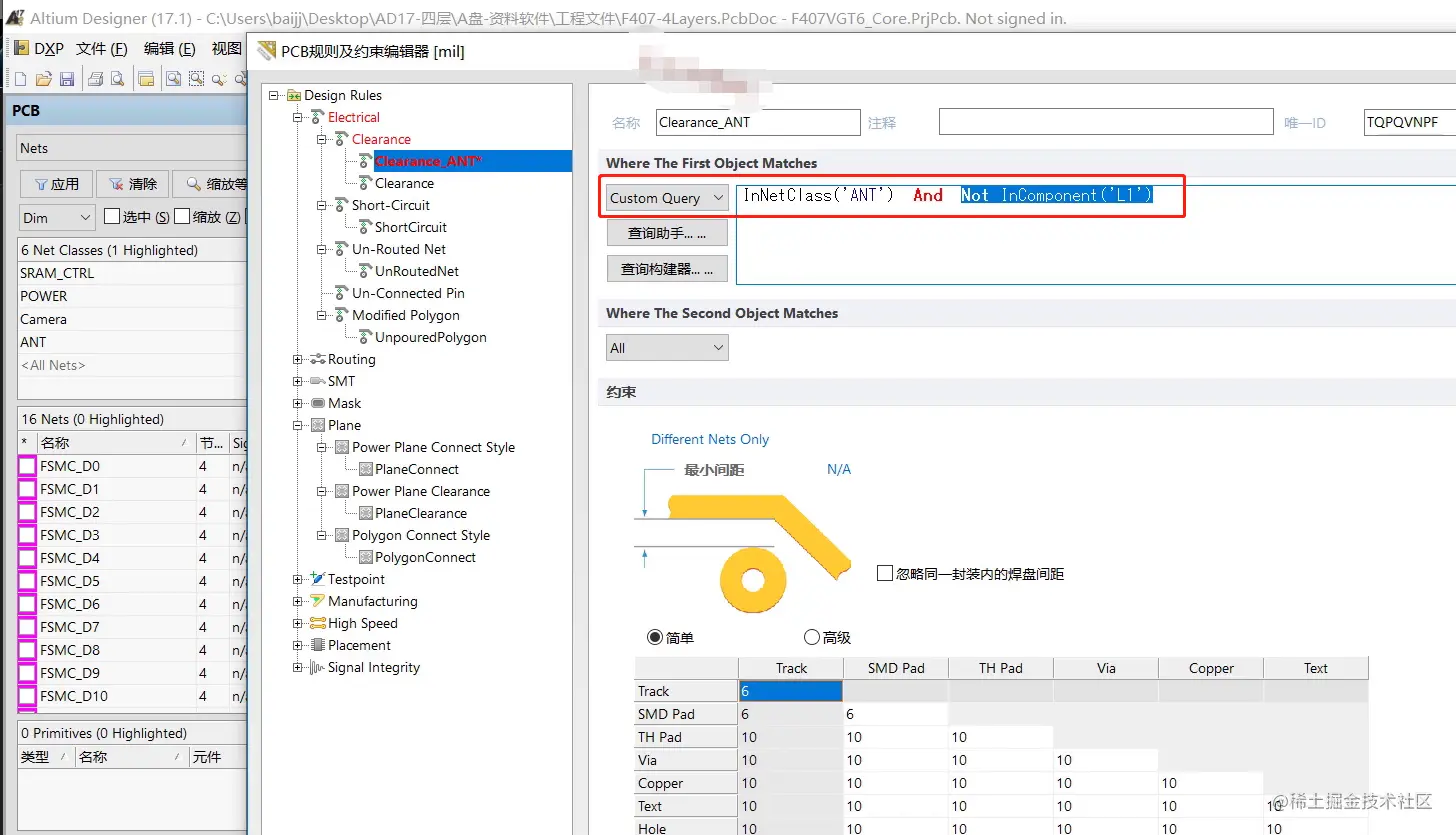This screenshot has height=835, width=1456.
Task: Click the ShortCircuit rule icon
Action: [x=366, y=228]
